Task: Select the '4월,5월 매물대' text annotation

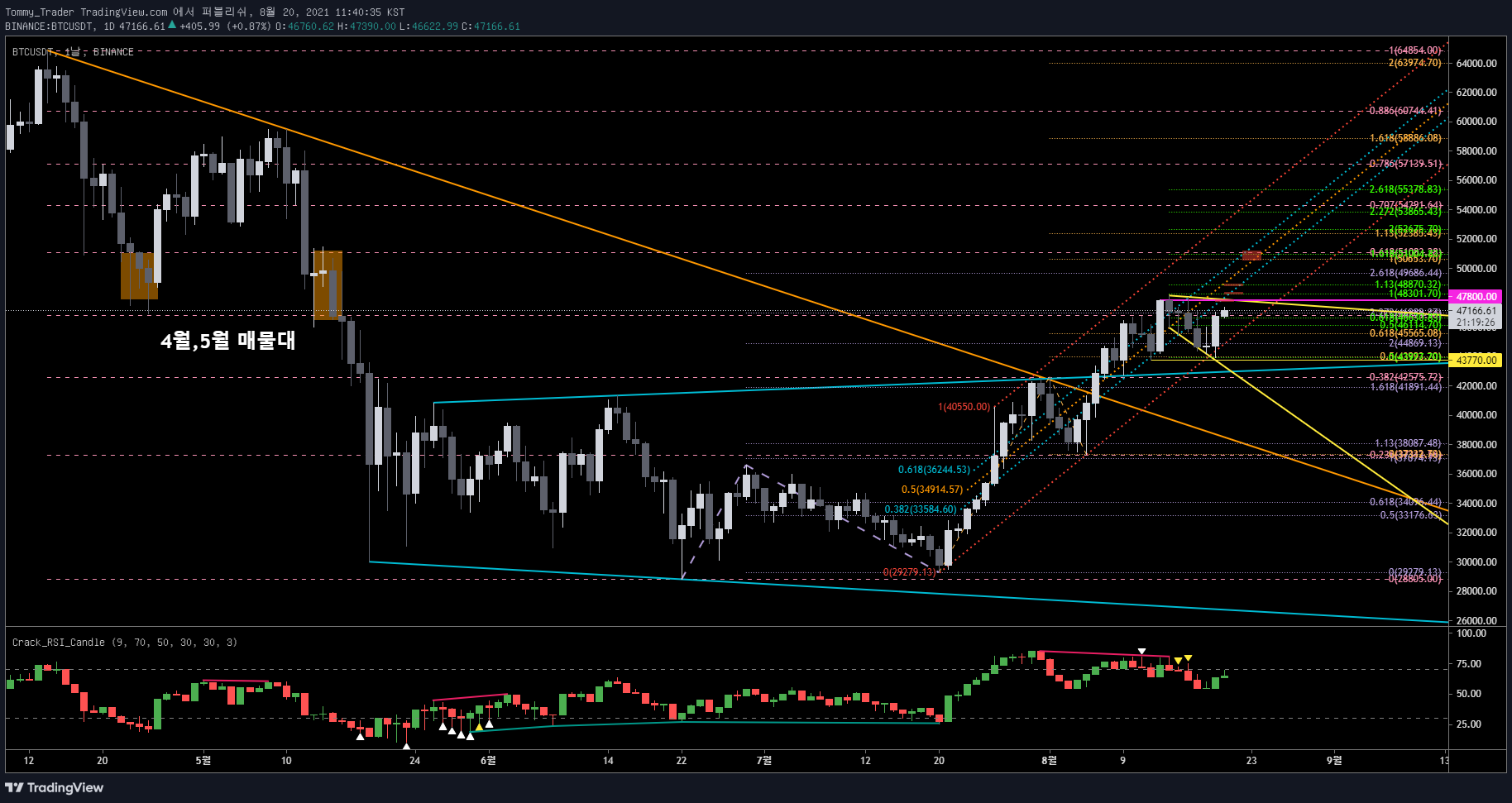Action: [227, 340]
